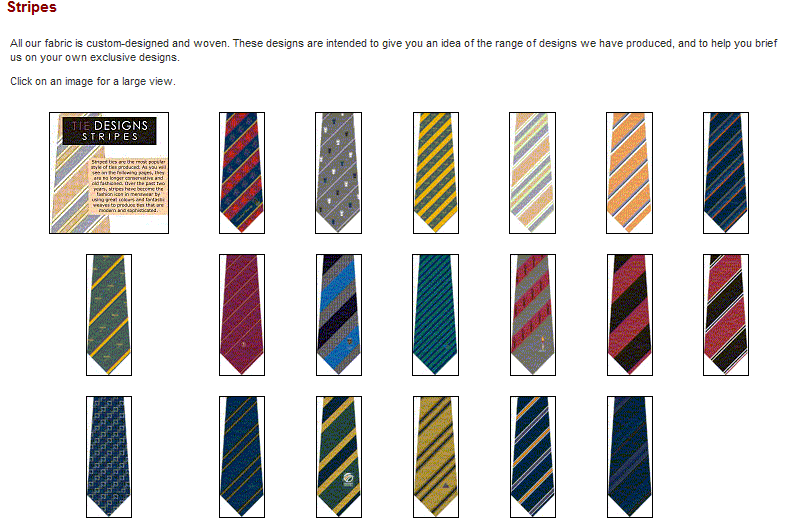View the orange tie with blue stripes
Image resolution: width=792 pixels, height=530 pixels.
pos(629,173)
